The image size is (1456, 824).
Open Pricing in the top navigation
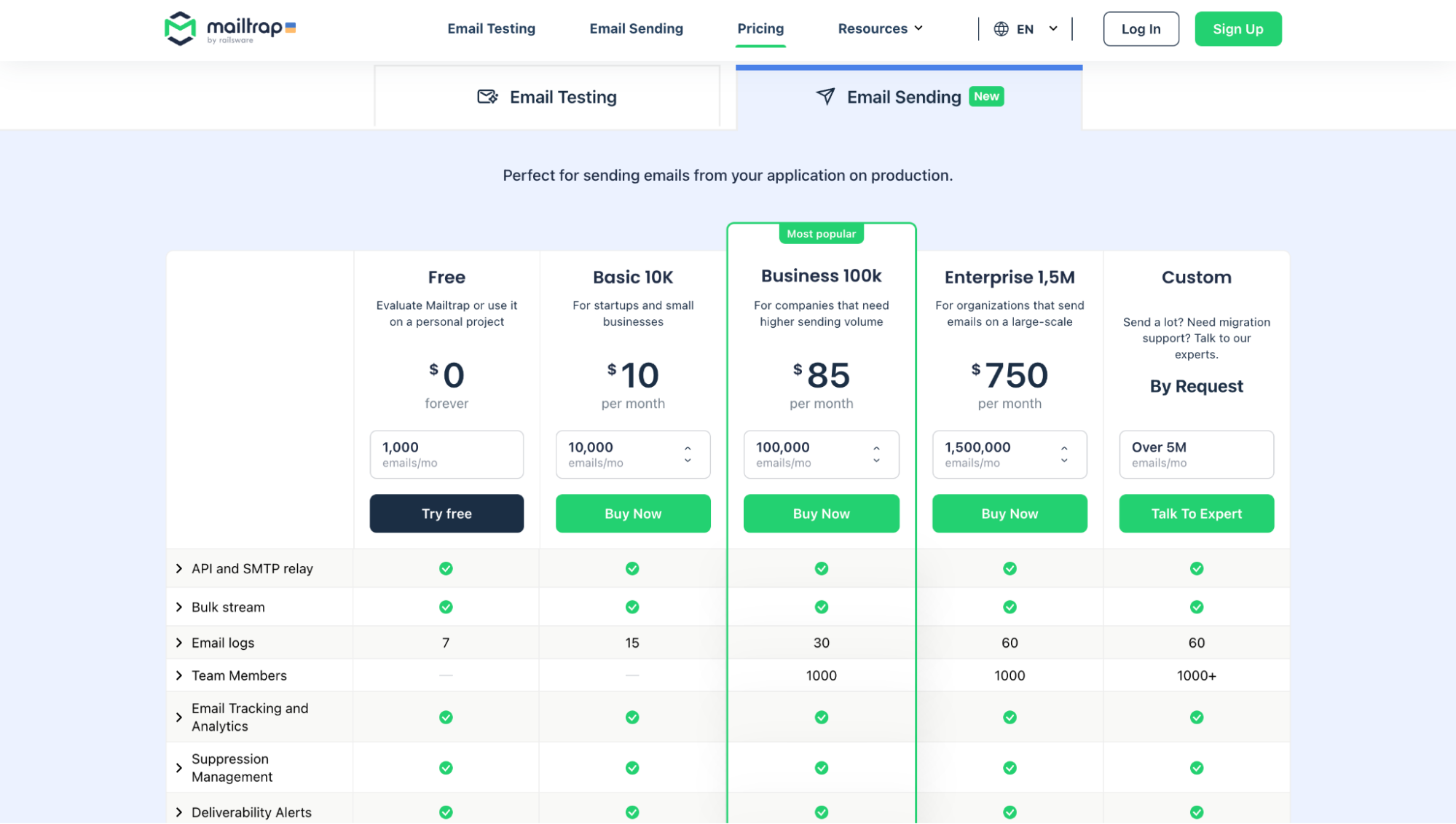click(760, 29)
